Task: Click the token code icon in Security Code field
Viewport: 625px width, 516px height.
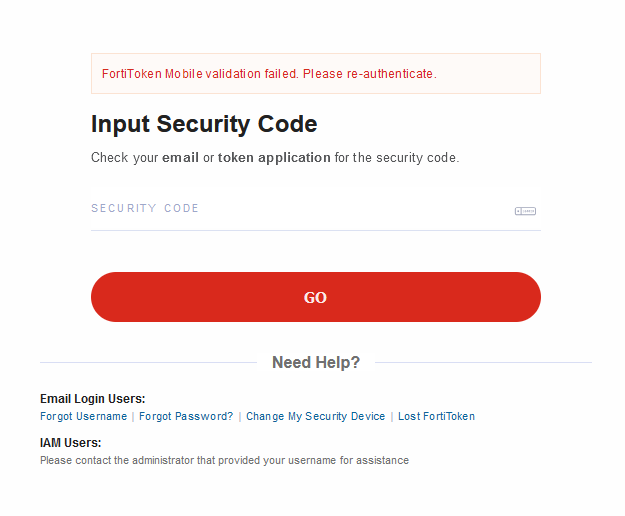Action: click(x=525, y=211)
